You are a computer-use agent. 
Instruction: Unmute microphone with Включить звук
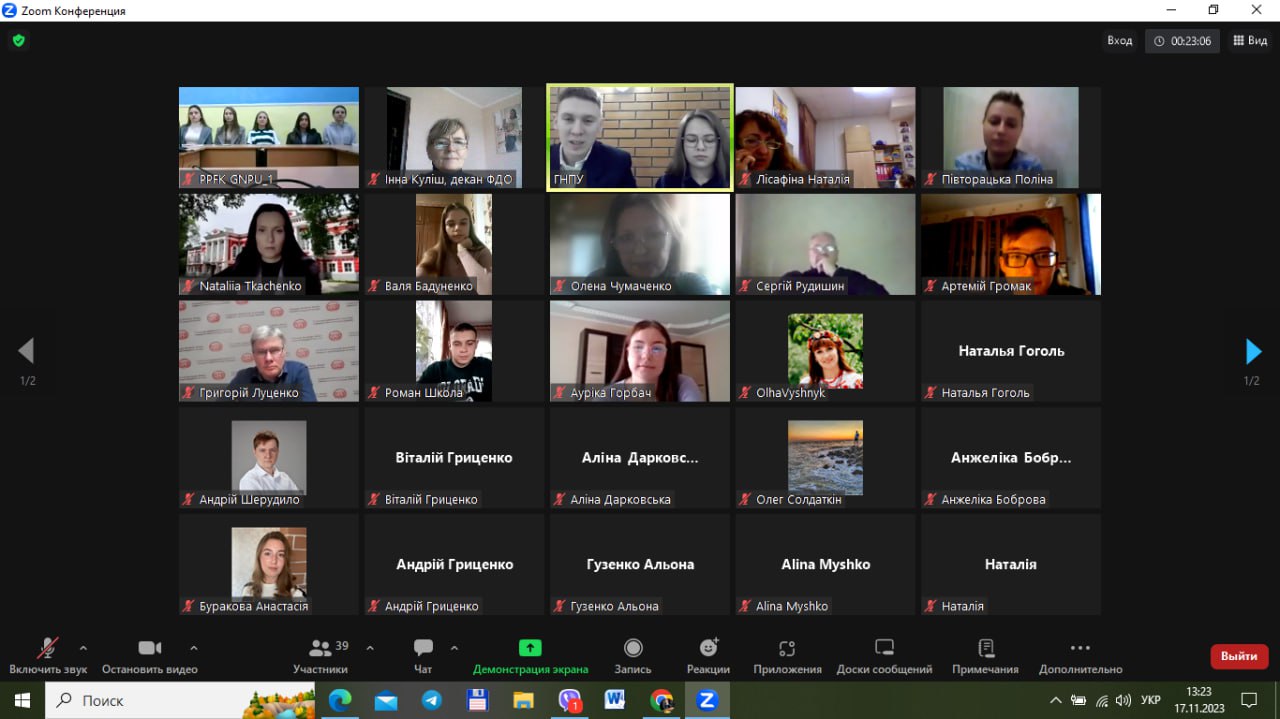48,656
